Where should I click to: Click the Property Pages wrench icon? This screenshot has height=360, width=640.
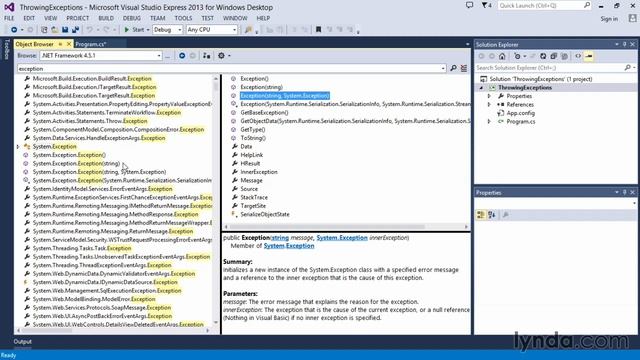pyautogui.click(x=506, y=215)
